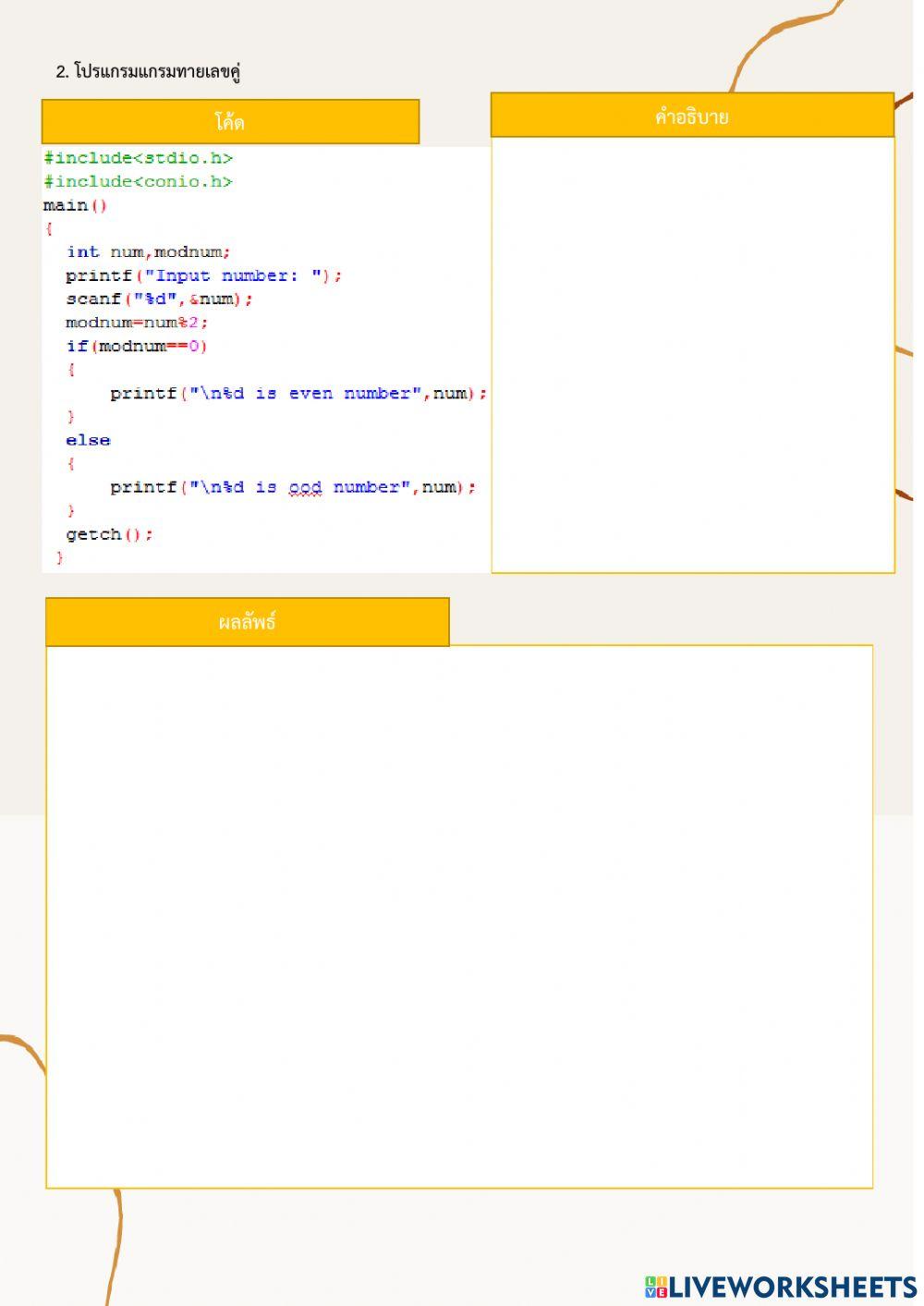Click the if(modnum==0) condition line
Image resolution: width=924 pixels, height=1306 pixels.
[x=137, y=347]
